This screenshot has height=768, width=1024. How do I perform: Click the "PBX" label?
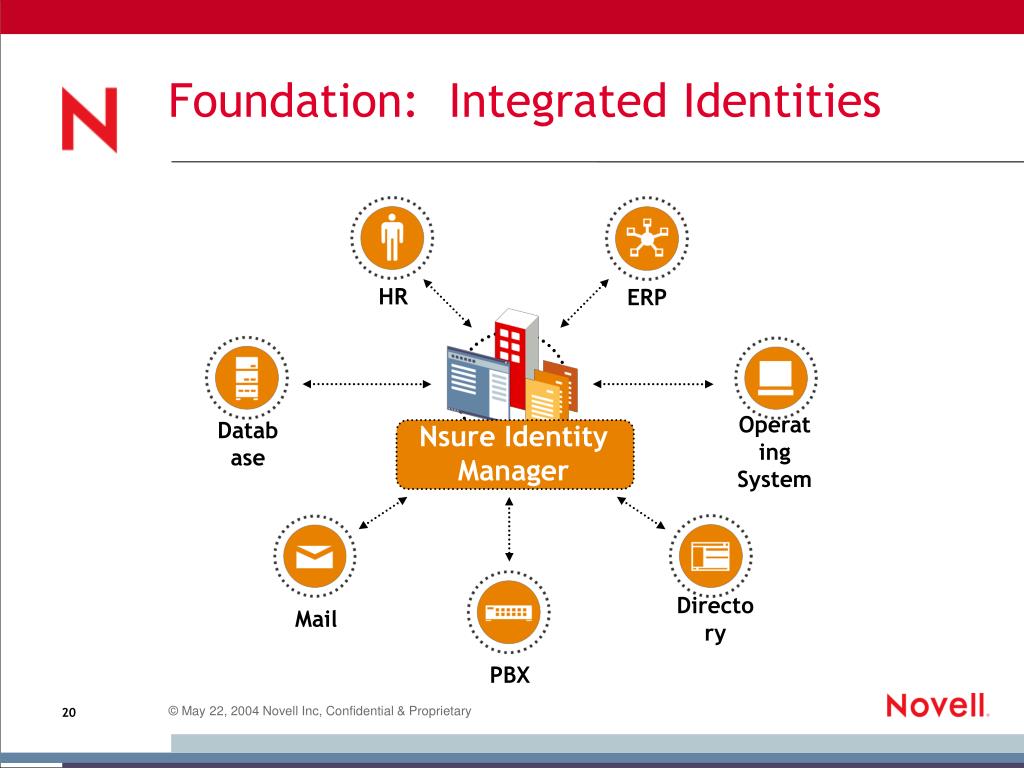click(509, 675)
